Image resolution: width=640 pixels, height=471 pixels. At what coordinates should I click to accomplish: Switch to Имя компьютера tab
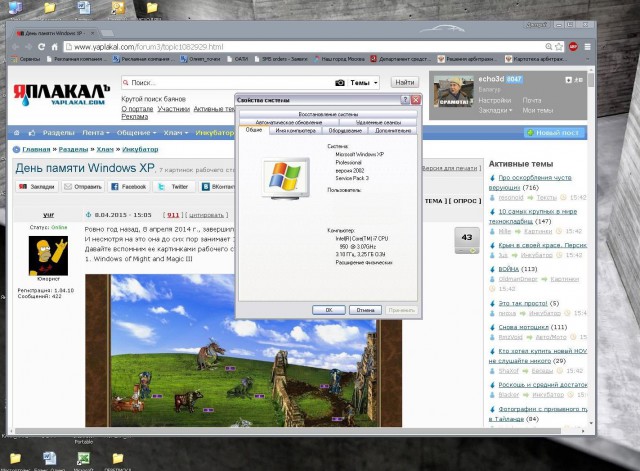click(x=296, y=131)
